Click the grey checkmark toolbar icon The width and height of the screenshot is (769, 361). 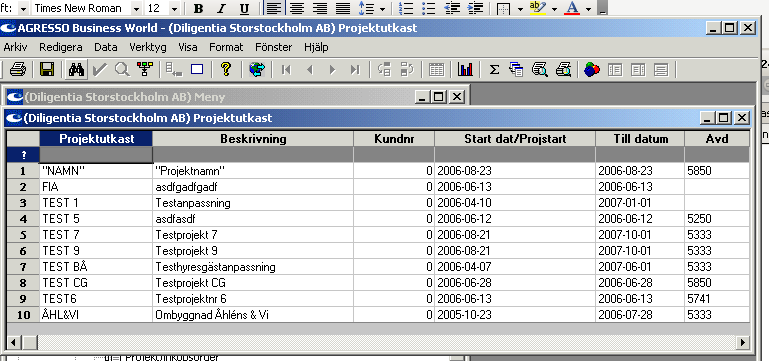100,70
